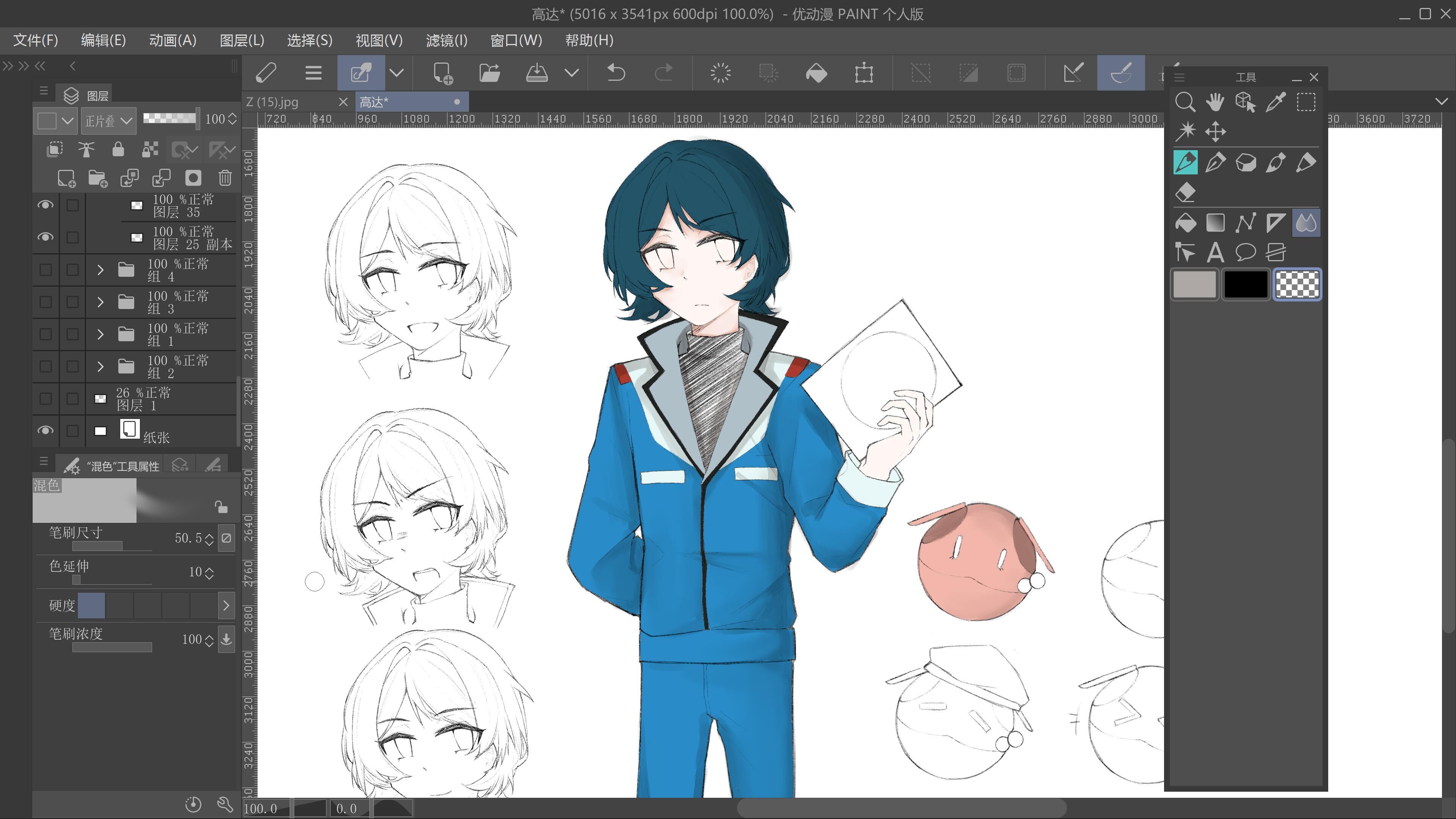Open the 正片叠 blending mode dropdown
Screen dimensions: 1456x819
[108, 120]
